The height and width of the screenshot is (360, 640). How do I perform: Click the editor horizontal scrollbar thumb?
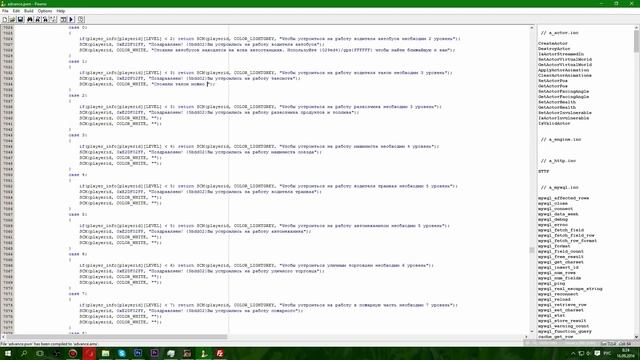click(x=116, y=337)
